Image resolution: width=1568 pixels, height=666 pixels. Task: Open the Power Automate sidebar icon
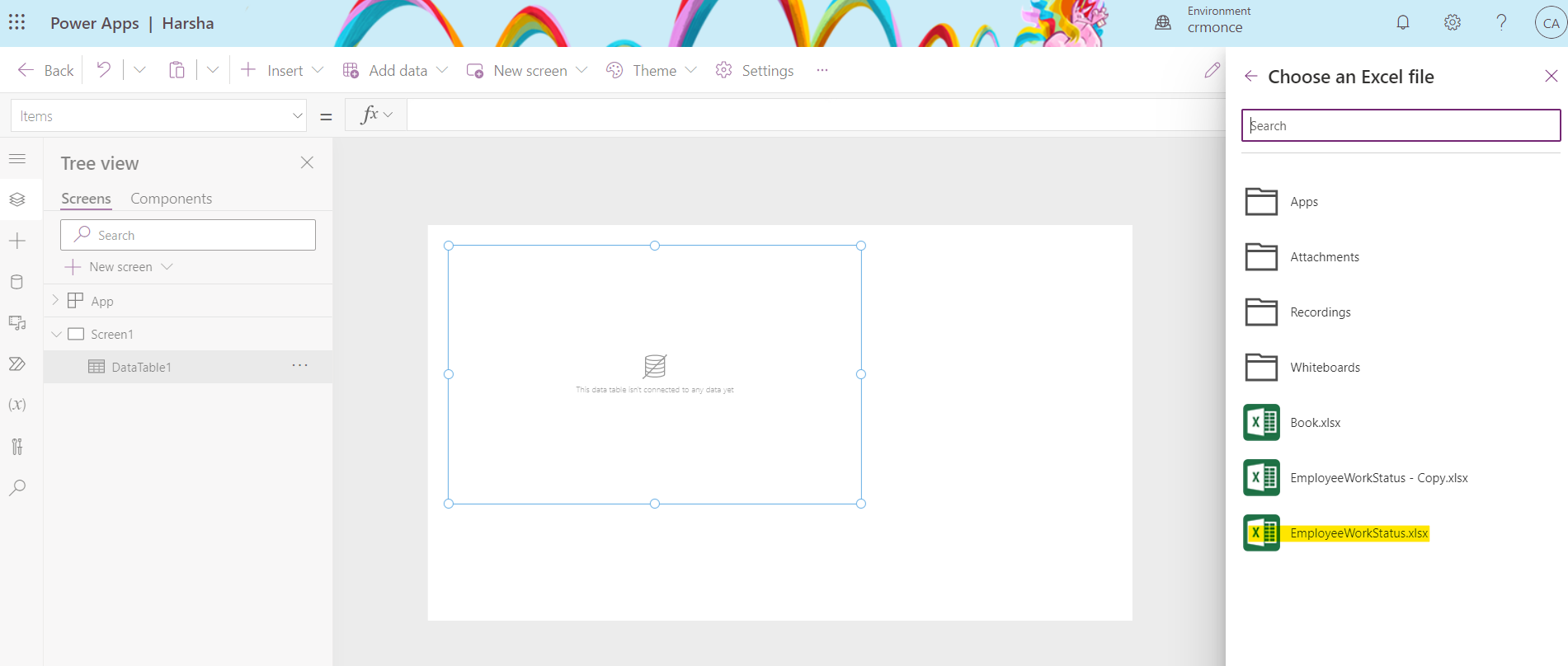(17, 363)
